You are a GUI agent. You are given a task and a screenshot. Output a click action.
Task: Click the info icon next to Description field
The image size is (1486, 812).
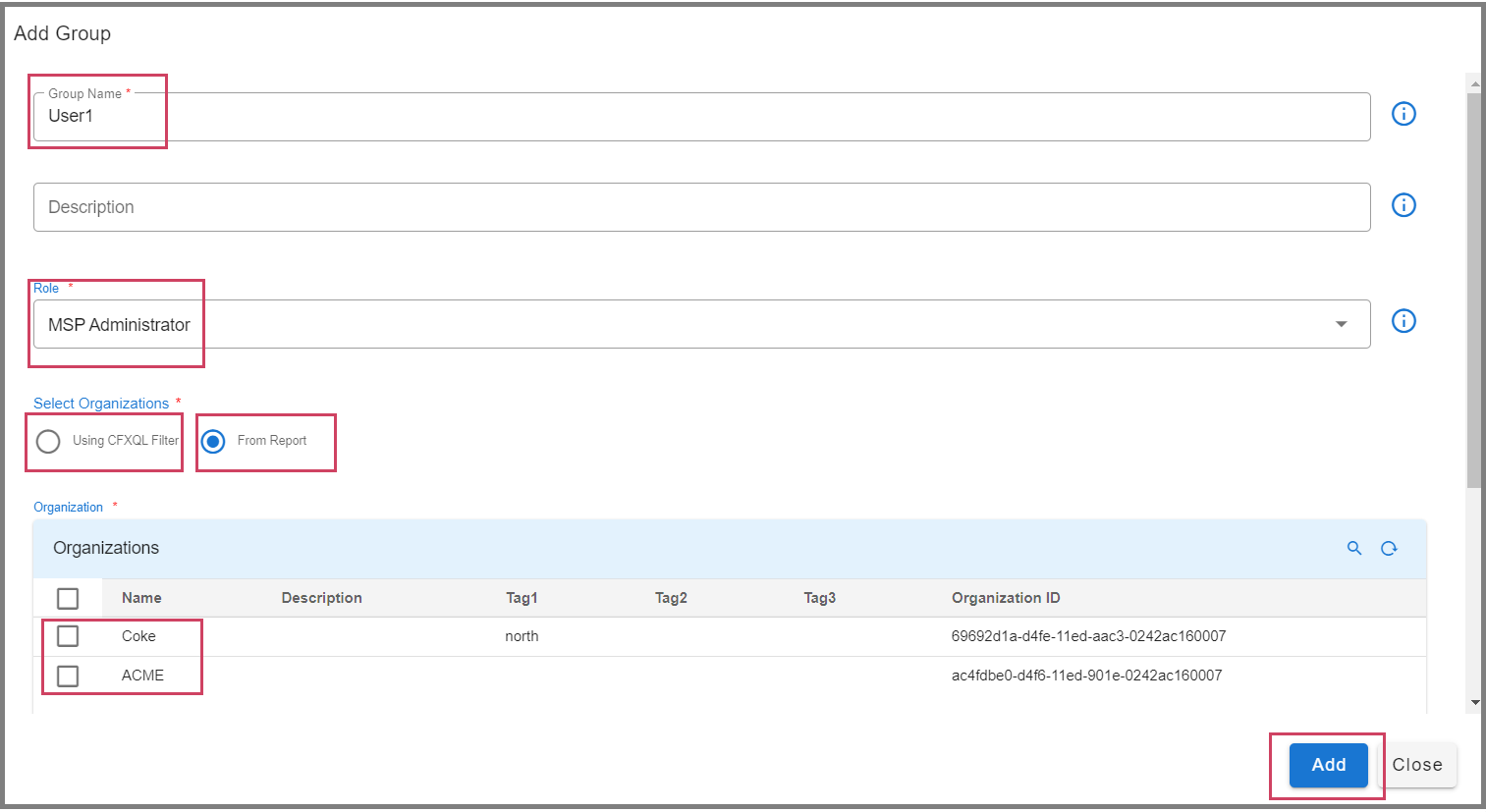pyautogui.click(x=1403, y=205)
